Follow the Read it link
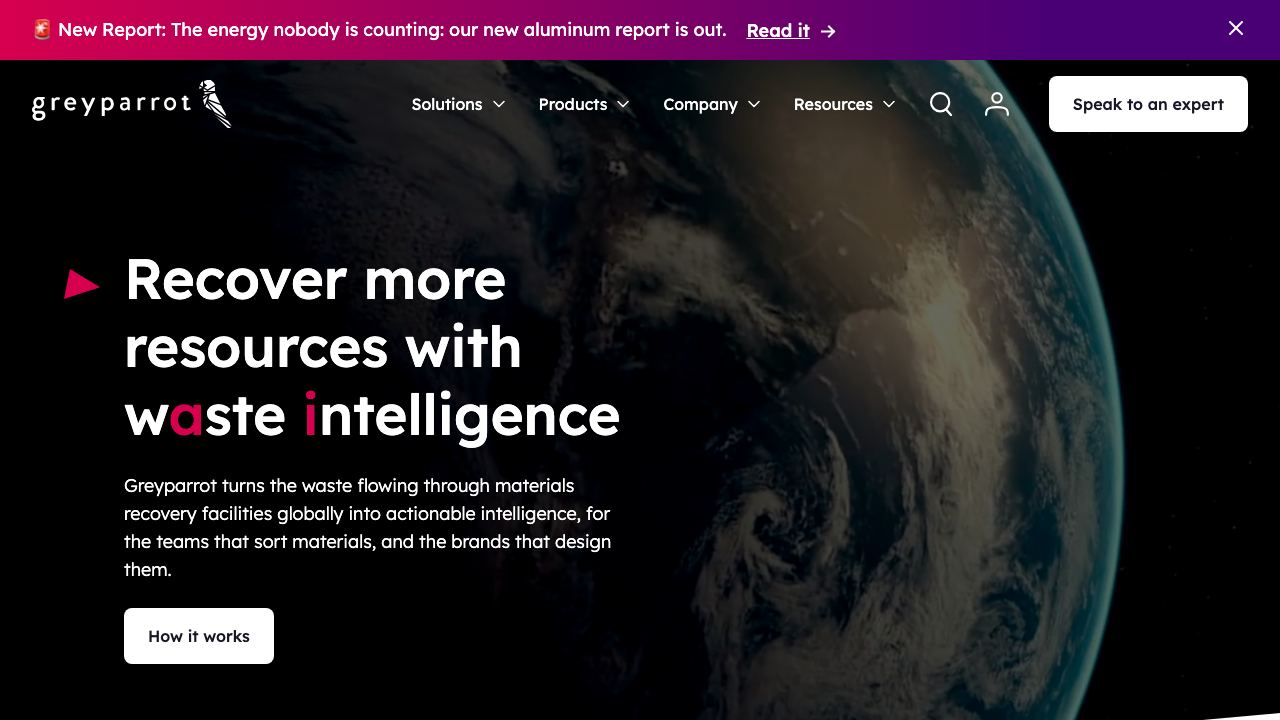The width and height of the screenshot is (1280, 720). click(778, 30)
